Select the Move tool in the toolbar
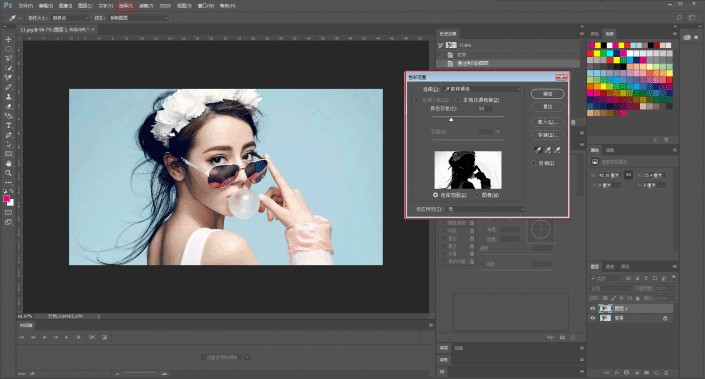Screen dimensions: 705x379 [x=8, y=39]
